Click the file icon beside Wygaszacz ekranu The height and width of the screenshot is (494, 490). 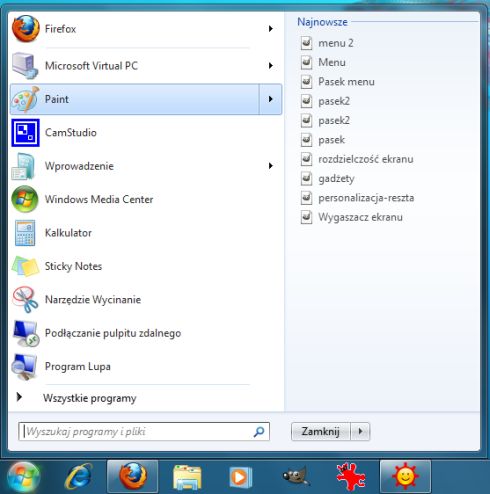[x=306, y=217]
